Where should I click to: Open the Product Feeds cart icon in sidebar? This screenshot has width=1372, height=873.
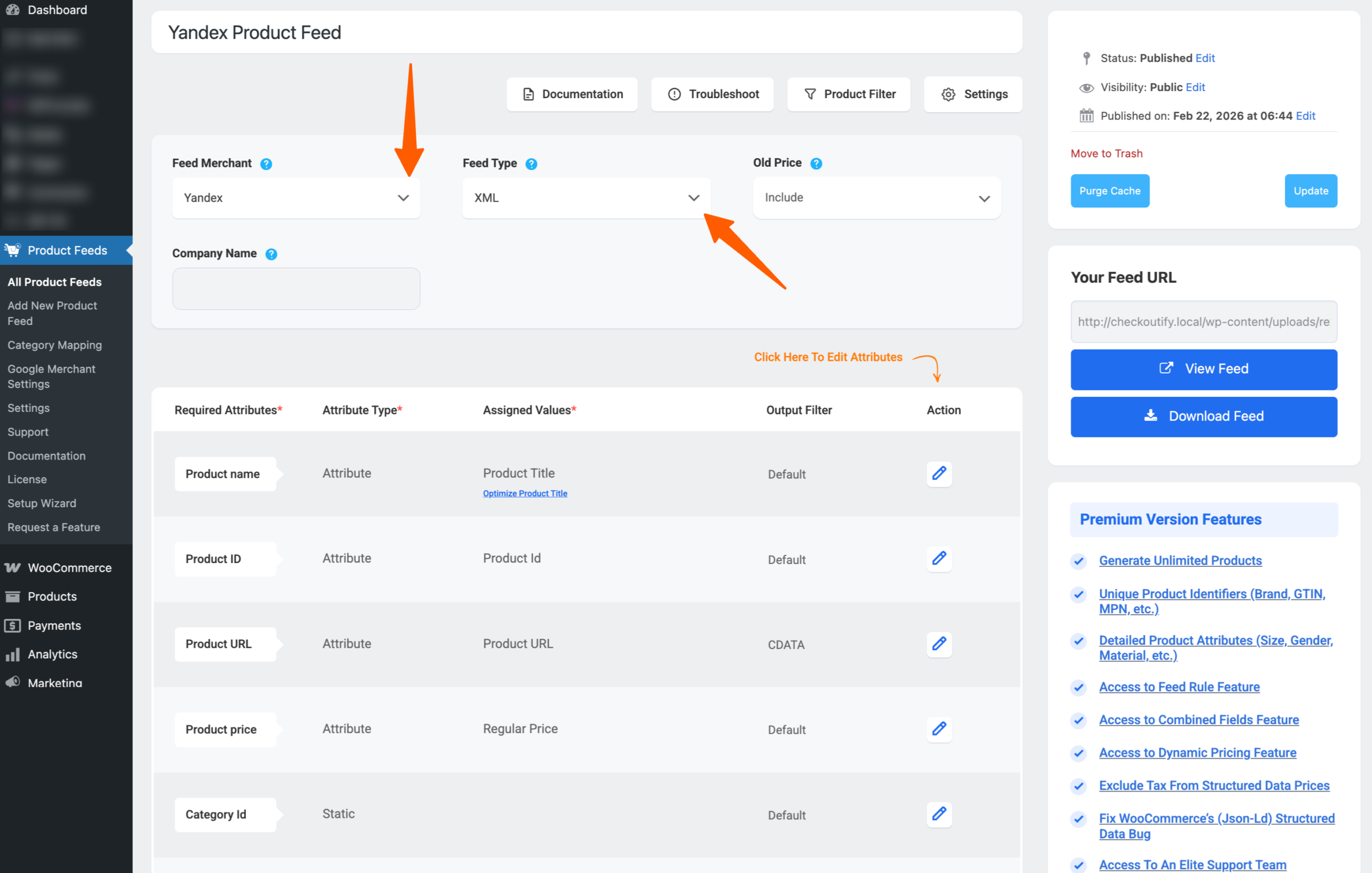[x=12, y=250]
